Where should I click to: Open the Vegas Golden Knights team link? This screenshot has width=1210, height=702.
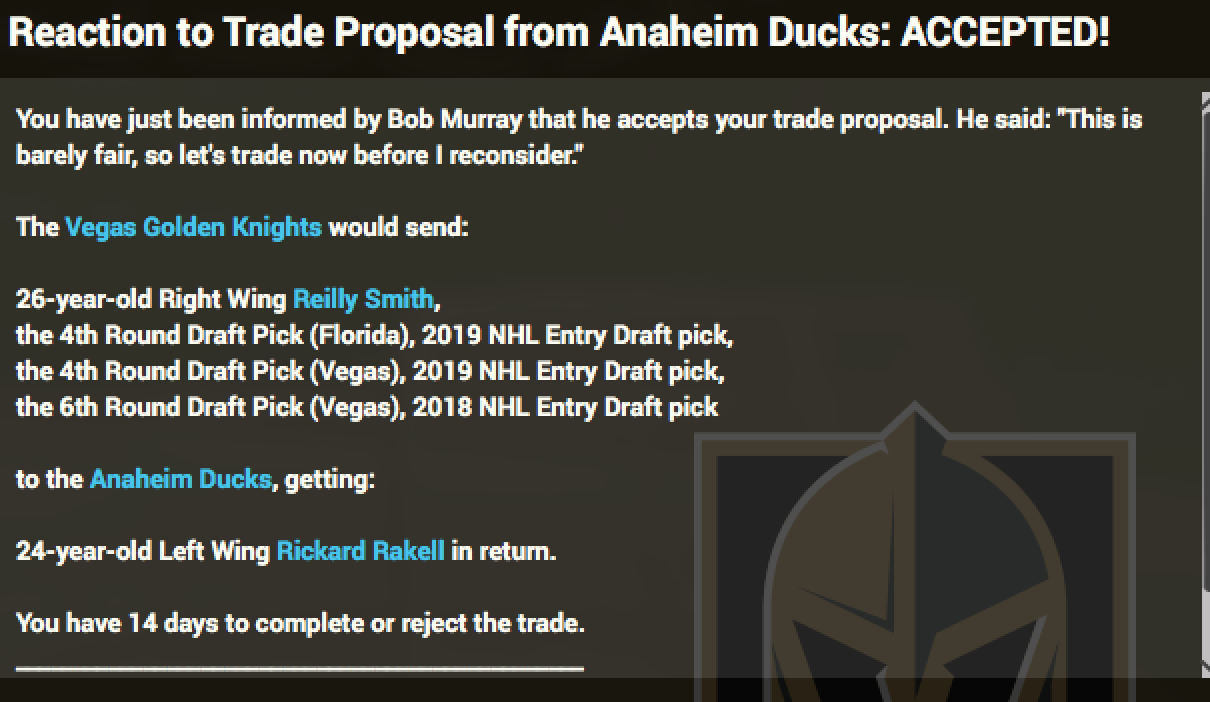pyautogui.click(x=193, y=227)
